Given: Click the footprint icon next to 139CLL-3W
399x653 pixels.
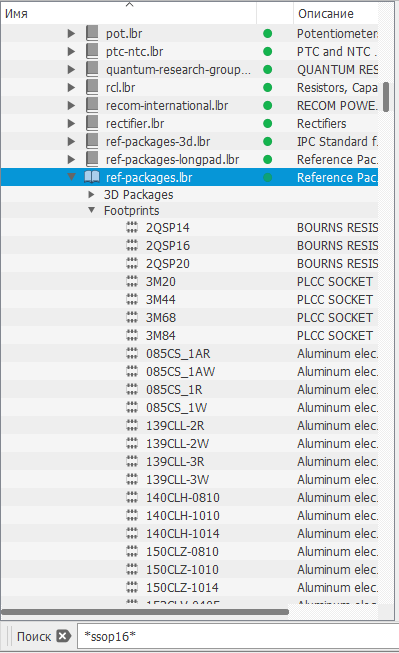Looking at the screenshot, I should click(x=132, y=479).
